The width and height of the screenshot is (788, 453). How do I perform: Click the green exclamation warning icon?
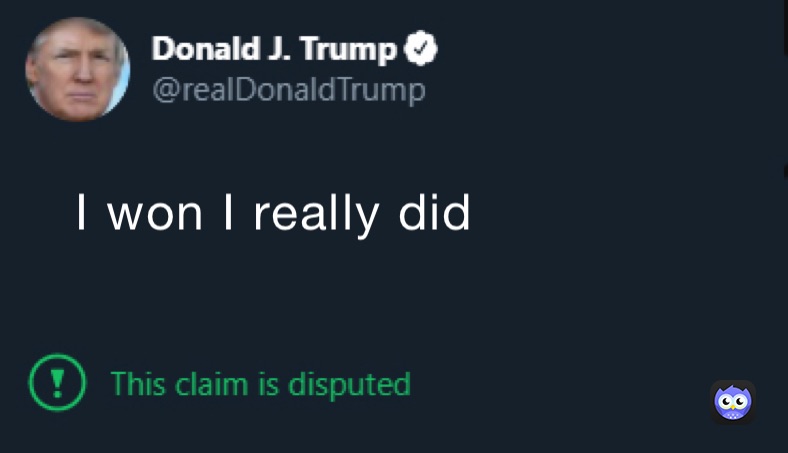(x=56, y=383)
